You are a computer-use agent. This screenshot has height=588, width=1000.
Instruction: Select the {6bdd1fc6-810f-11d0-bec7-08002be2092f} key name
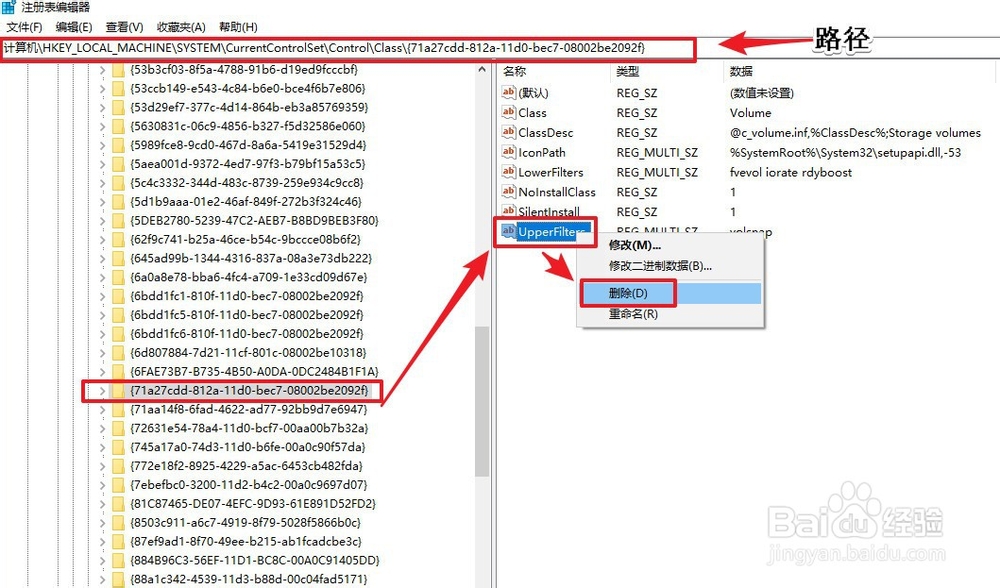(247, 334)
